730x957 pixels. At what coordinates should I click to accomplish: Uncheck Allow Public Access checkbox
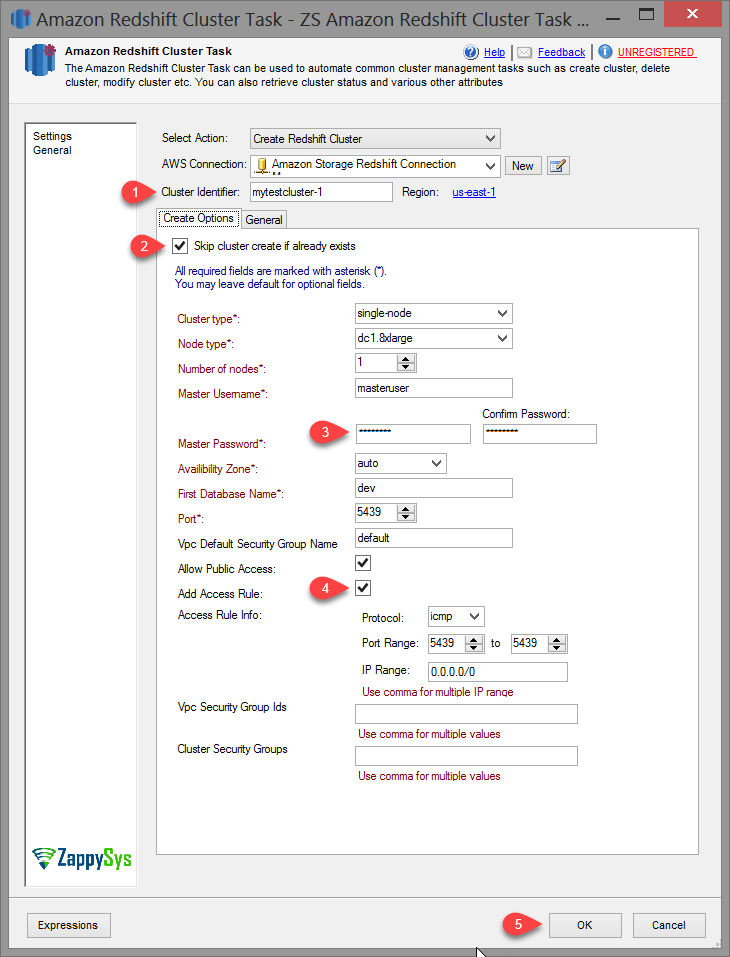click(363, 563)
